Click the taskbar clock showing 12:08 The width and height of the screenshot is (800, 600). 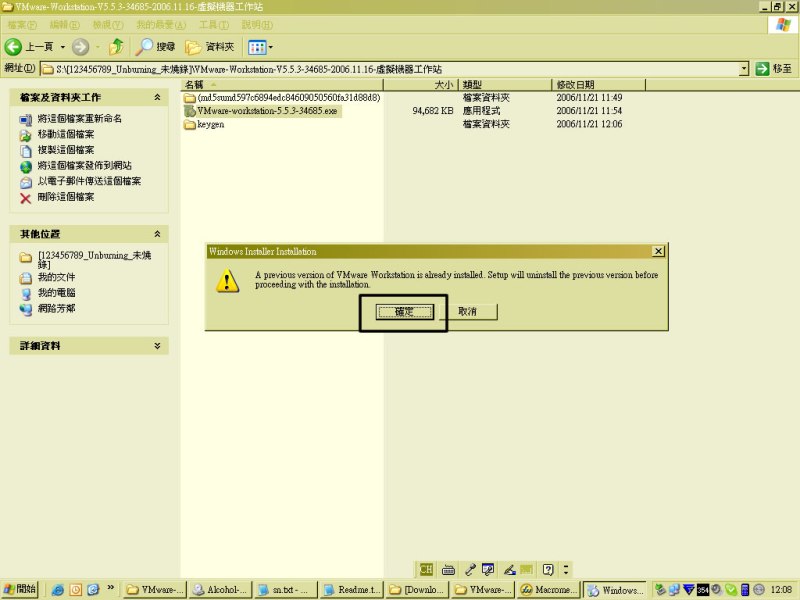(x=781, y=590)
